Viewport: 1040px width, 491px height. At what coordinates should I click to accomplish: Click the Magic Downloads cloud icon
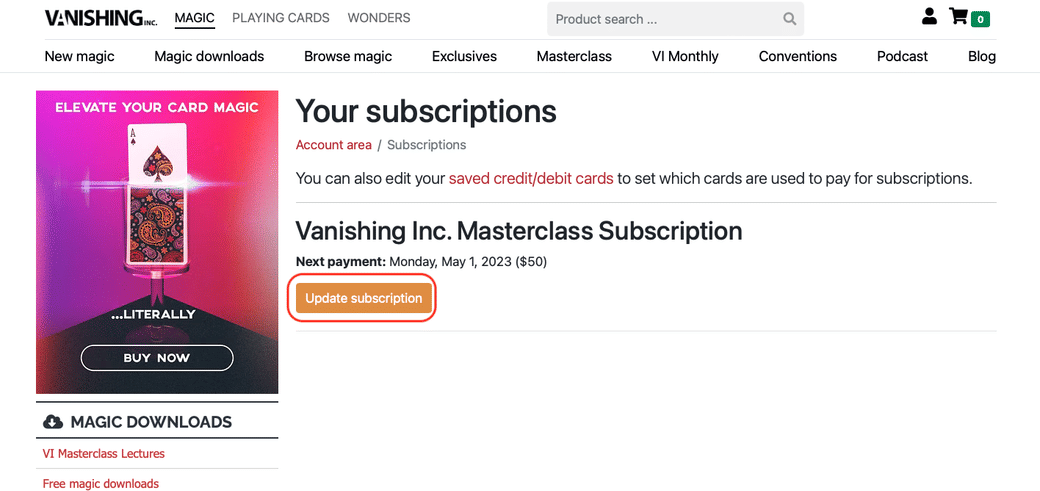pos(53,422)
